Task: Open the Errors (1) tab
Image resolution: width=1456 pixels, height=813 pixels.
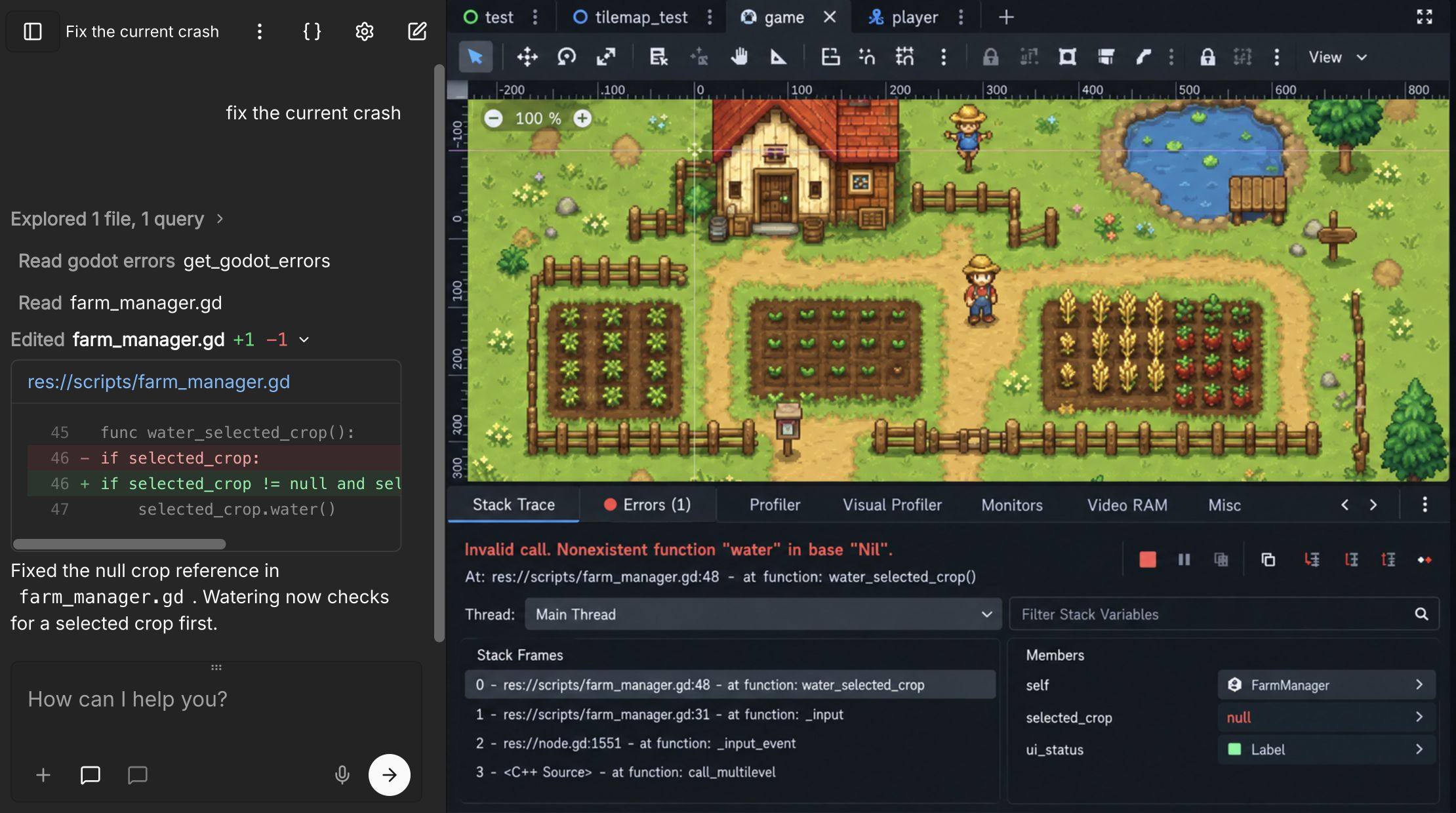Action: pos(647,504)
